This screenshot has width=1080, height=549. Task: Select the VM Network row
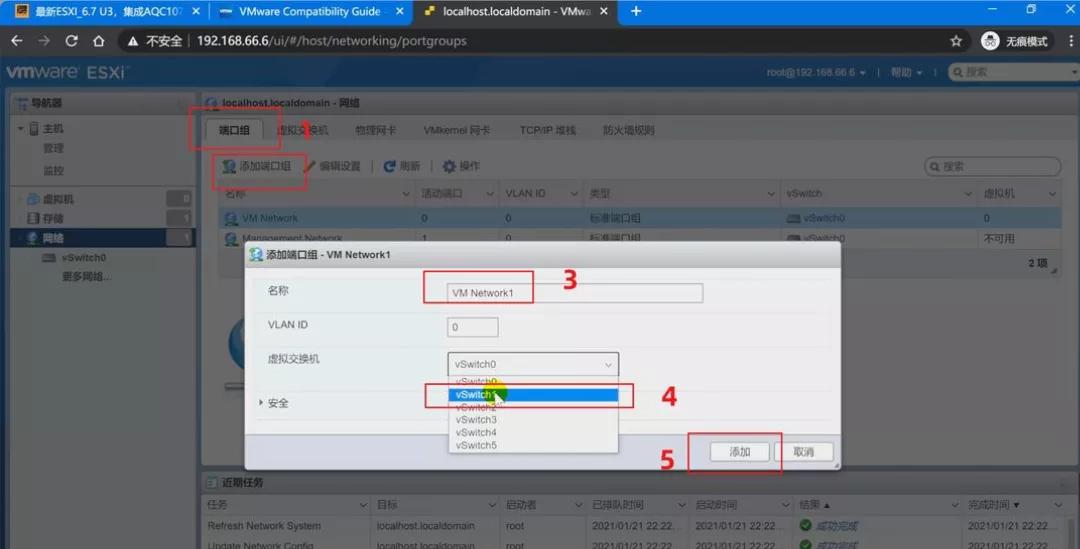click(640, 218)
